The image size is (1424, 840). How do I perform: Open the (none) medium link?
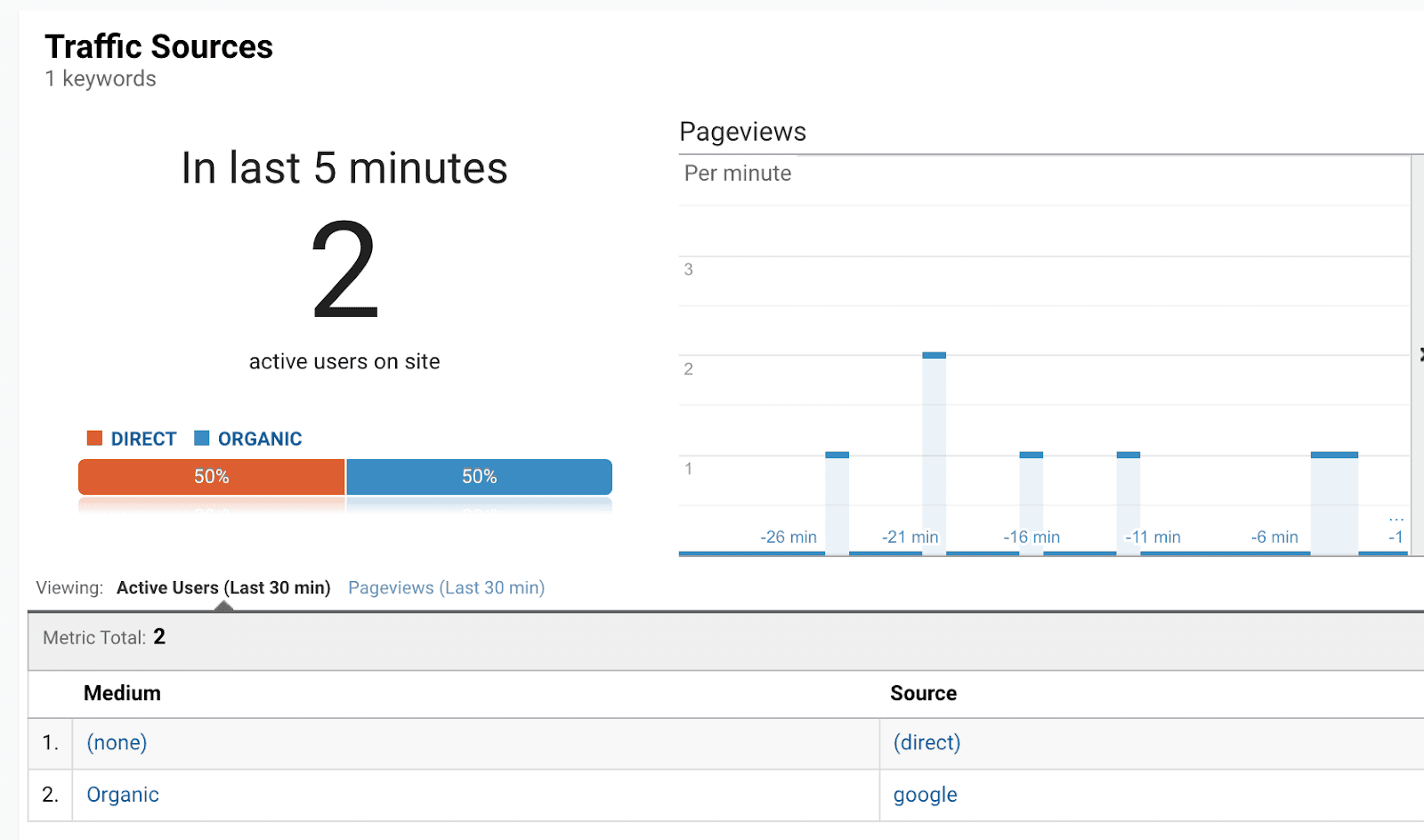point(117,743)
